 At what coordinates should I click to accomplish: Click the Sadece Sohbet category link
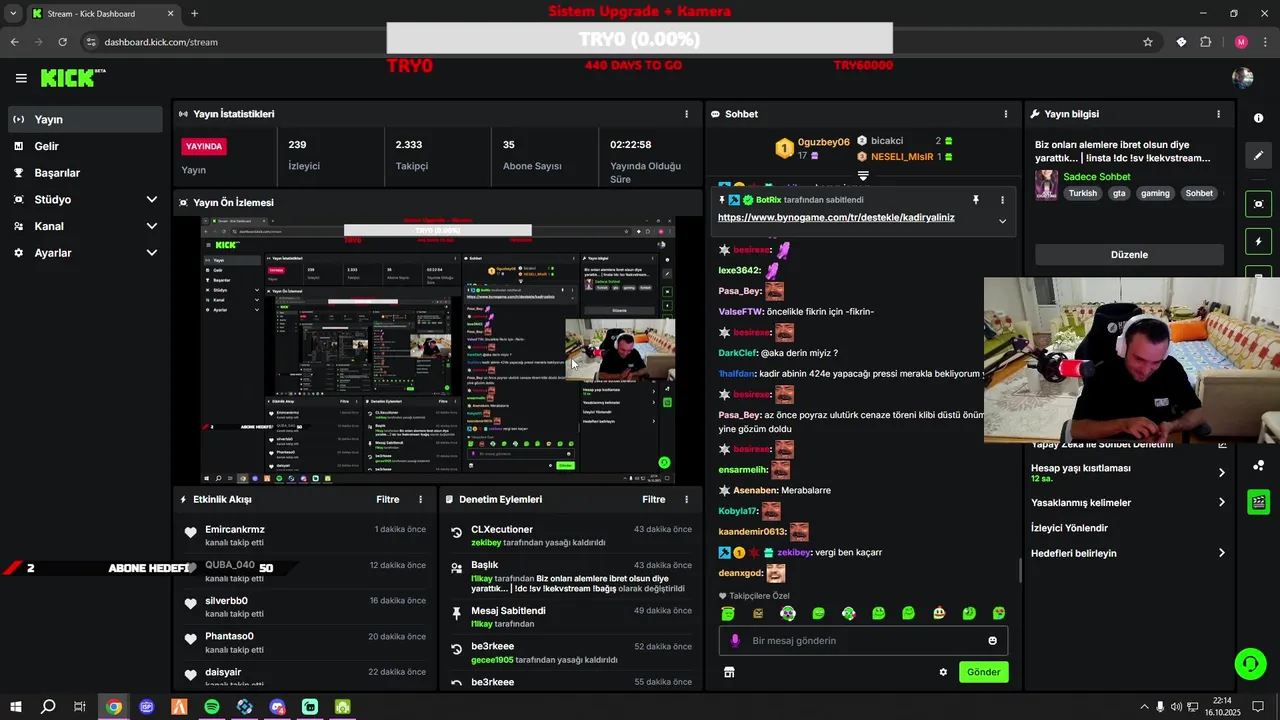point(1097,177)
